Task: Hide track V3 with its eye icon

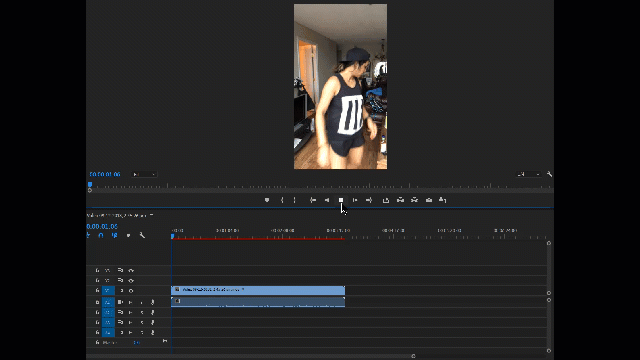Action: coord(131,271)
